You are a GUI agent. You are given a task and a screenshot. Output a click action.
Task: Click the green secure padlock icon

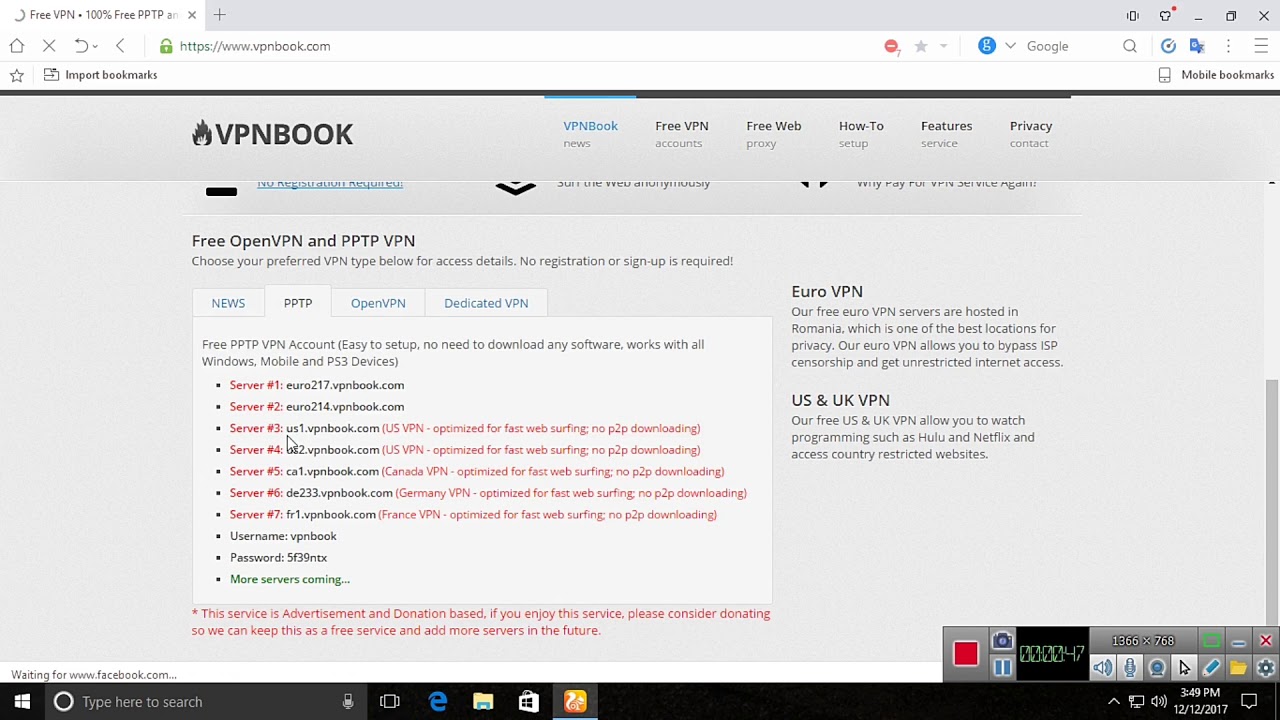166,46
